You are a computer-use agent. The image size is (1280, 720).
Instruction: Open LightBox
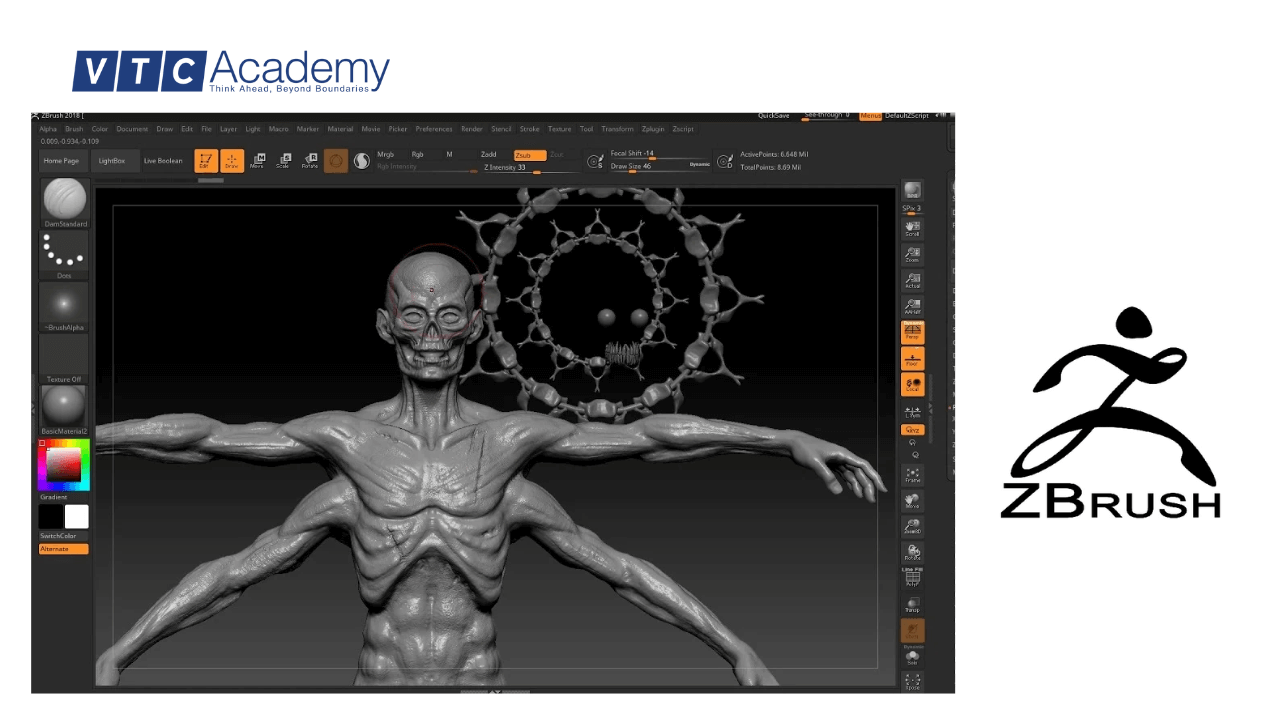point(113,161)
